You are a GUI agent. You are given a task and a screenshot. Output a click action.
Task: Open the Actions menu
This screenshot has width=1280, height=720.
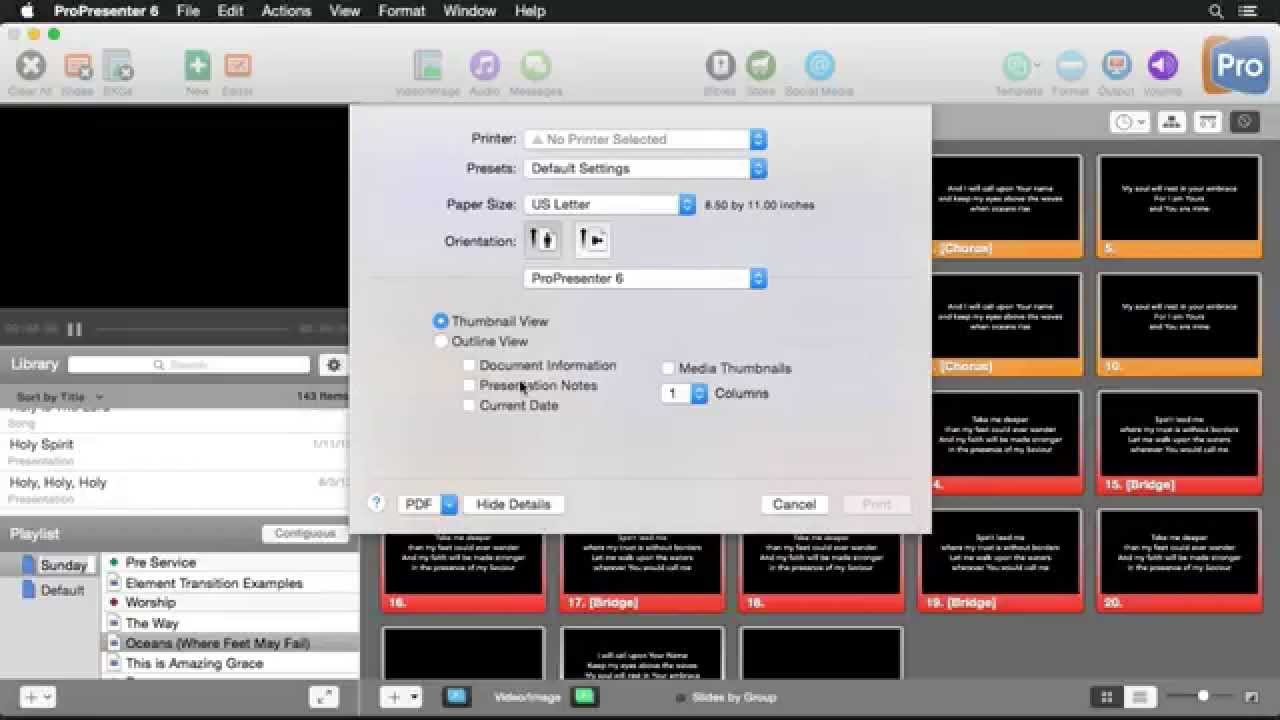coord(286,11)
